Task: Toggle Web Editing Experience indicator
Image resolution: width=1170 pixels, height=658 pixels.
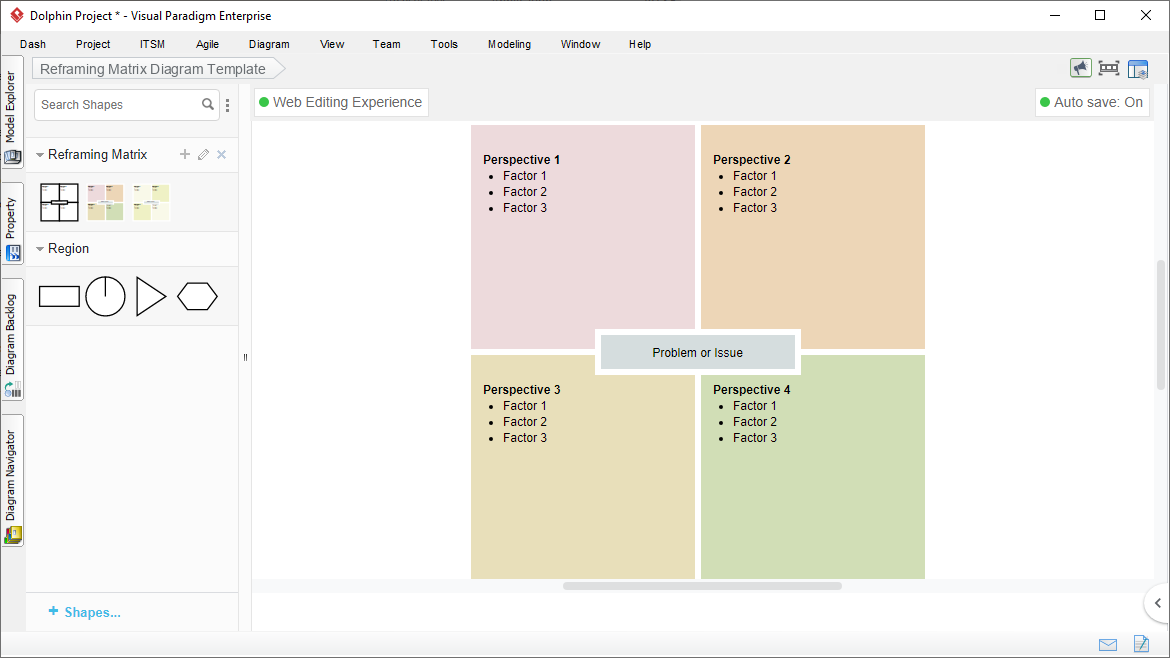Action: point(340,102)
